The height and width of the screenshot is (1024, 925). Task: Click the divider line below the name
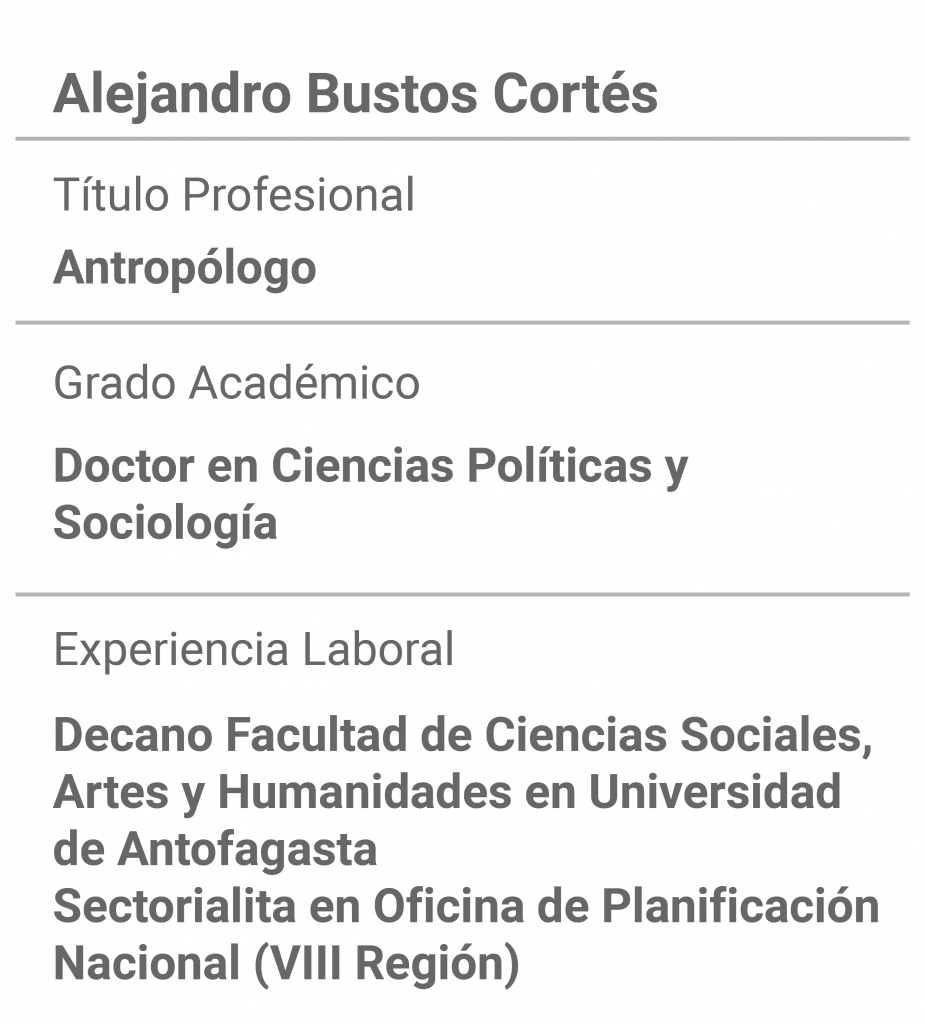pos(462,138)
